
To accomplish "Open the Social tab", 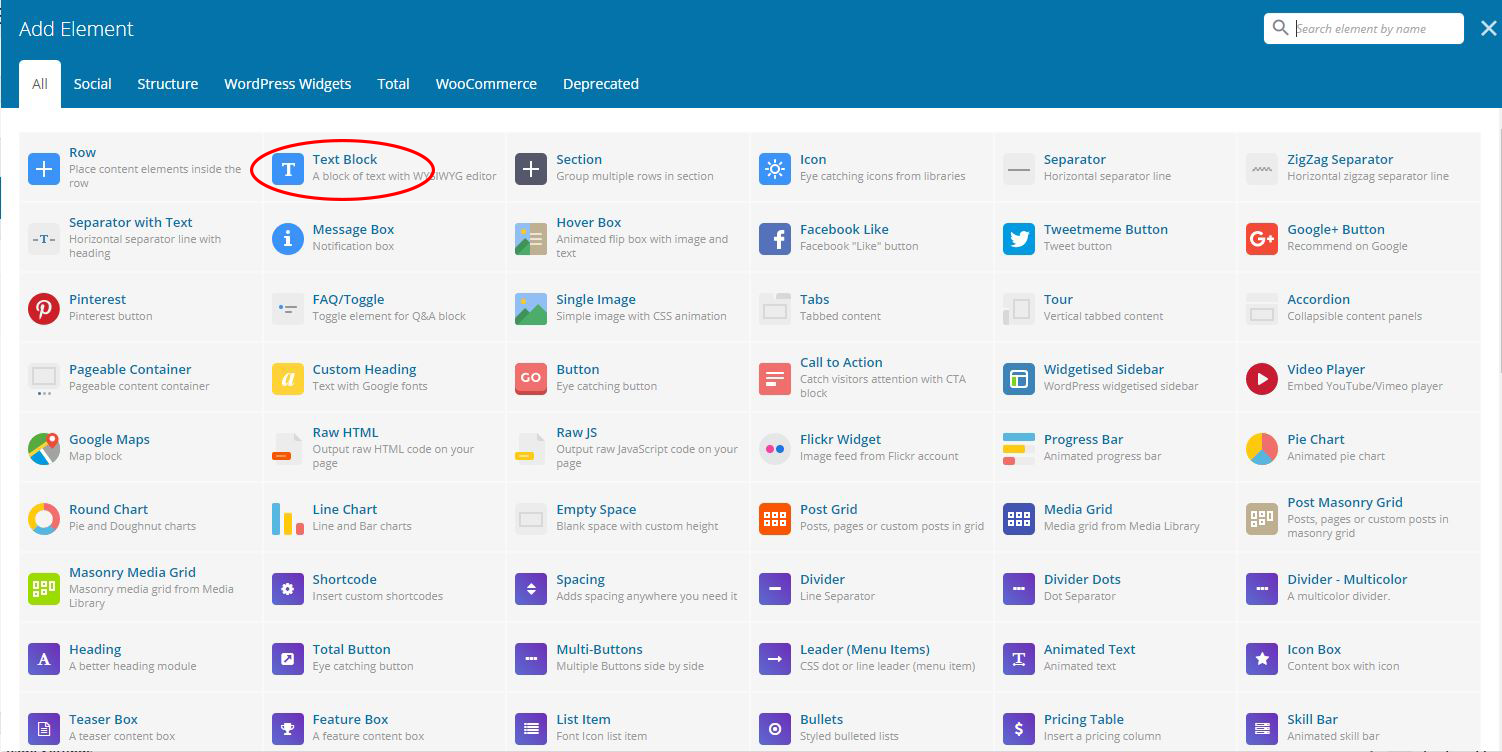I will click(92, 84).
